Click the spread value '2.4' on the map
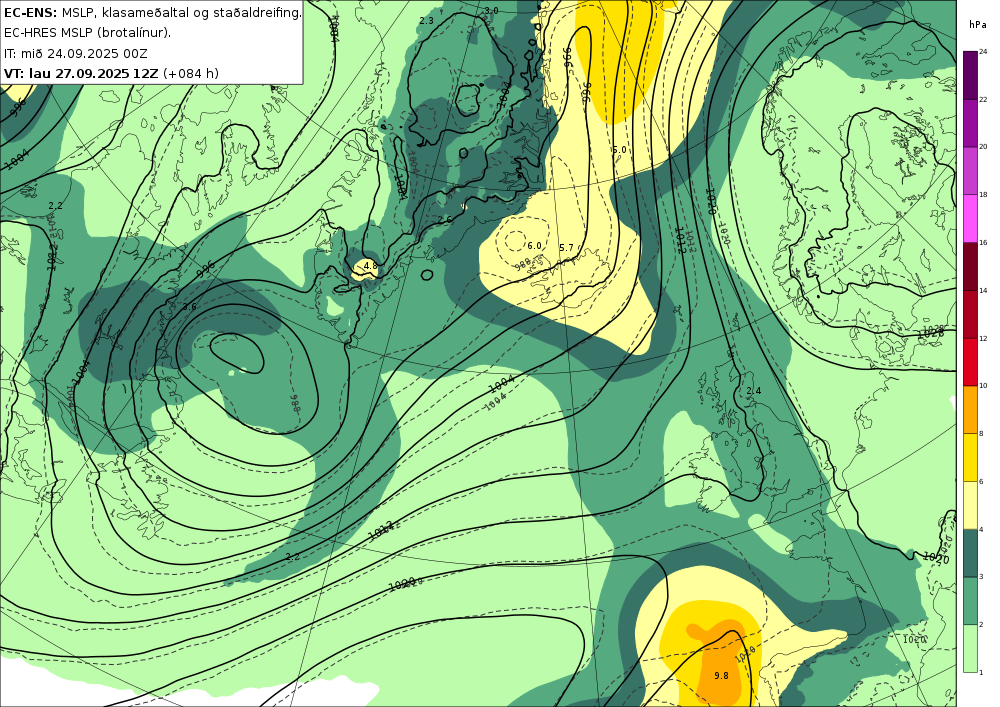The image size is (1000, 707). click(x=754, y=391)
